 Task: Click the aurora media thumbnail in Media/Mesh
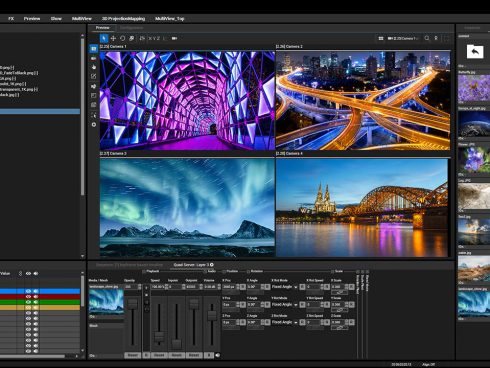click(106, 302)
